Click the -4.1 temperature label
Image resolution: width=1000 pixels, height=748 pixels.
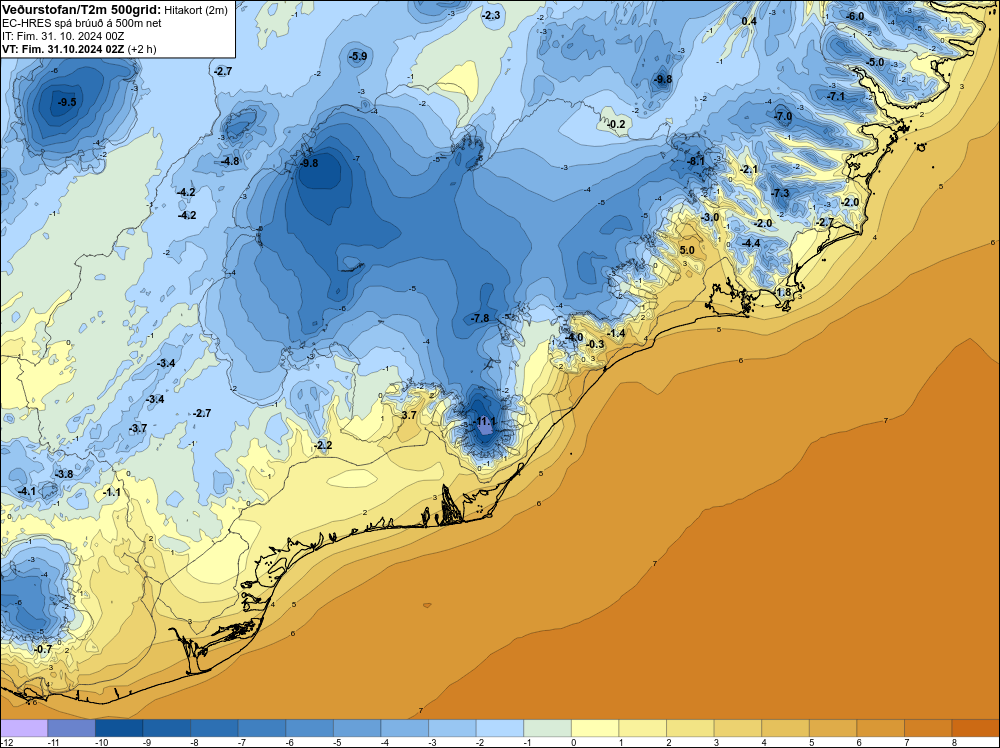tap(26, 492)
